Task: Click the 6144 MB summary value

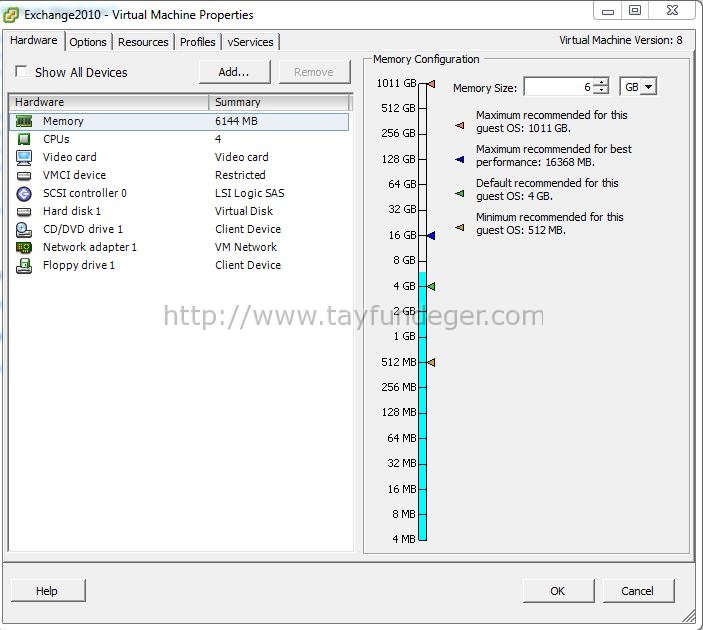Action: [236, 121]
